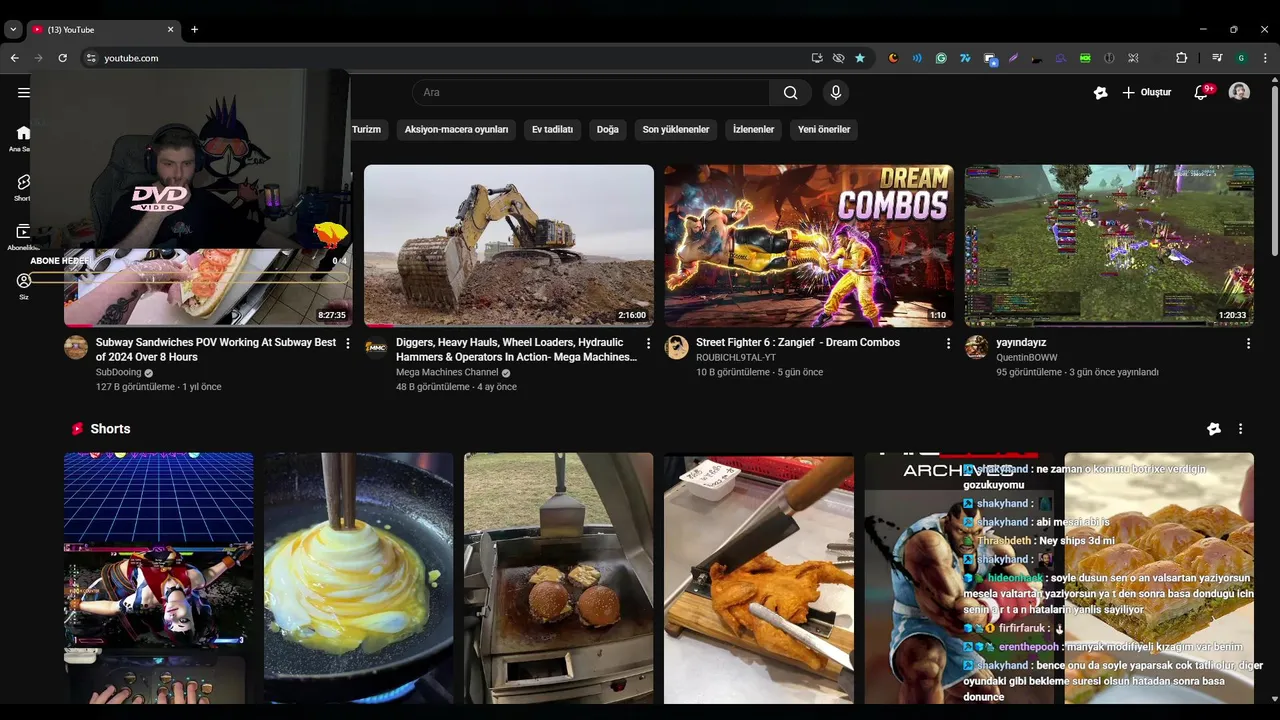Viewport: 1280px width, 720px height.
Task: Select the 'Yeni öneriler' filter chip
Action: [x=824, y=129]
